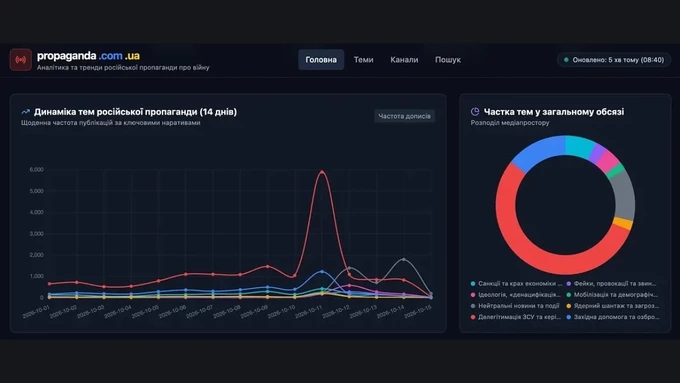Screen dimensions: 680x383
Task: Select the cyan donut segment
Action: pyautogui.click(x=579, y=146)
